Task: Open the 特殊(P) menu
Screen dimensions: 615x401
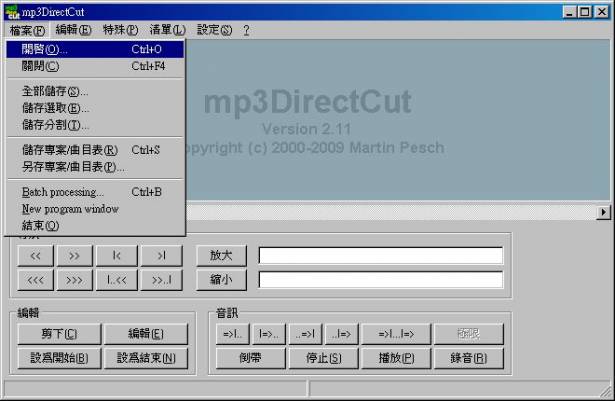Action: click(120, 30)
